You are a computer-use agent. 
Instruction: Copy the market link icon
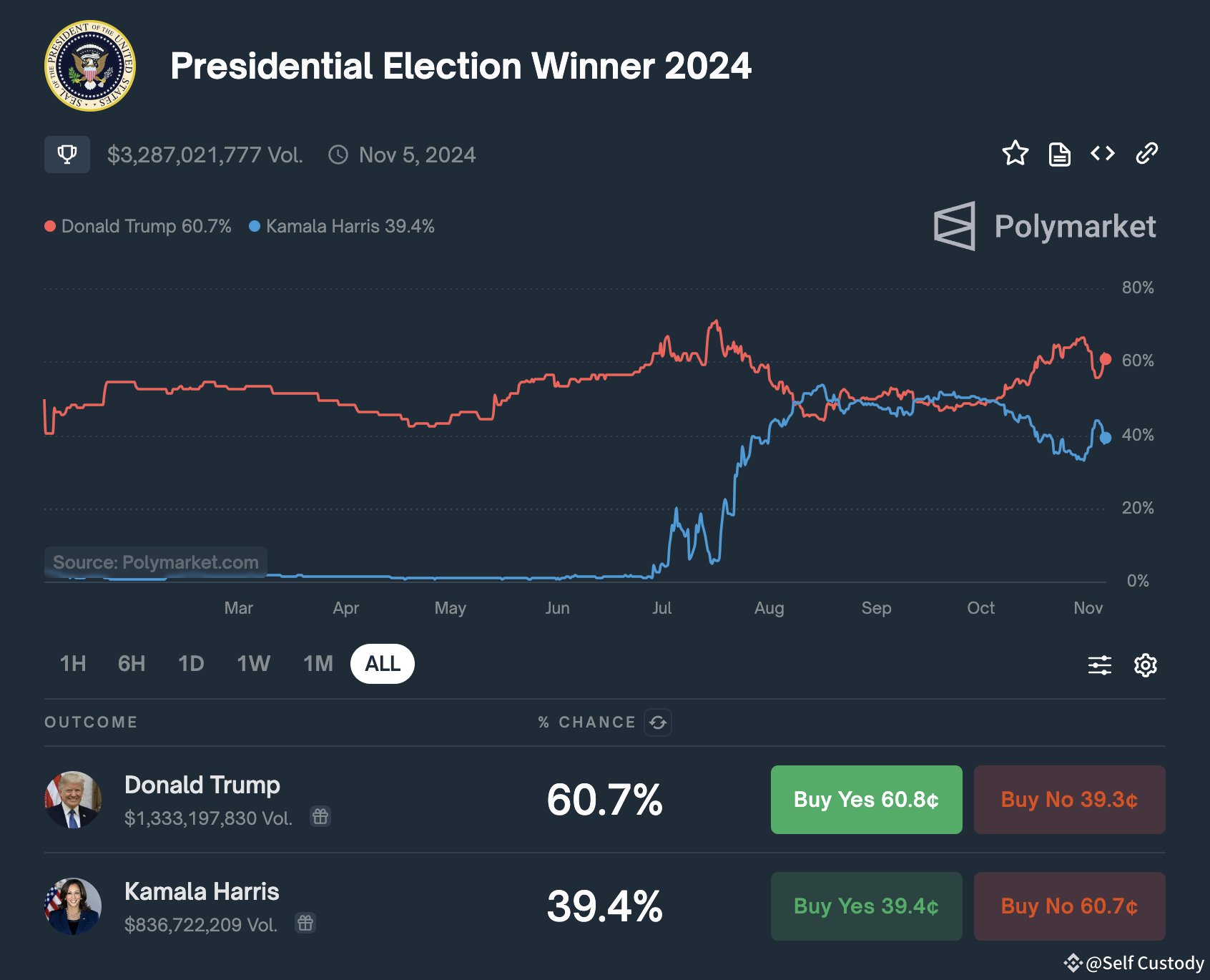click(x=1146, y=154)
